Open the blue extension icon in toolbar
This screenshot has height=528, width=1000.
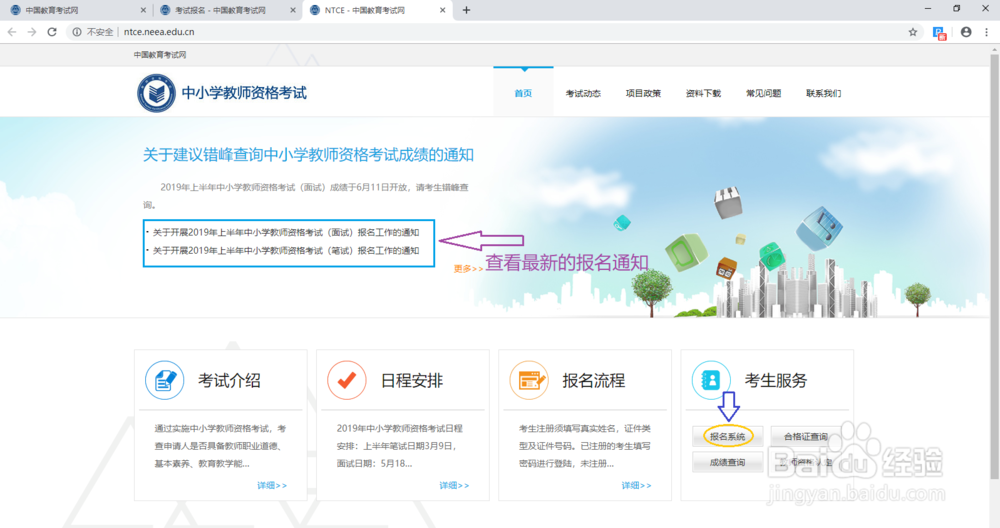coord(939,33)
